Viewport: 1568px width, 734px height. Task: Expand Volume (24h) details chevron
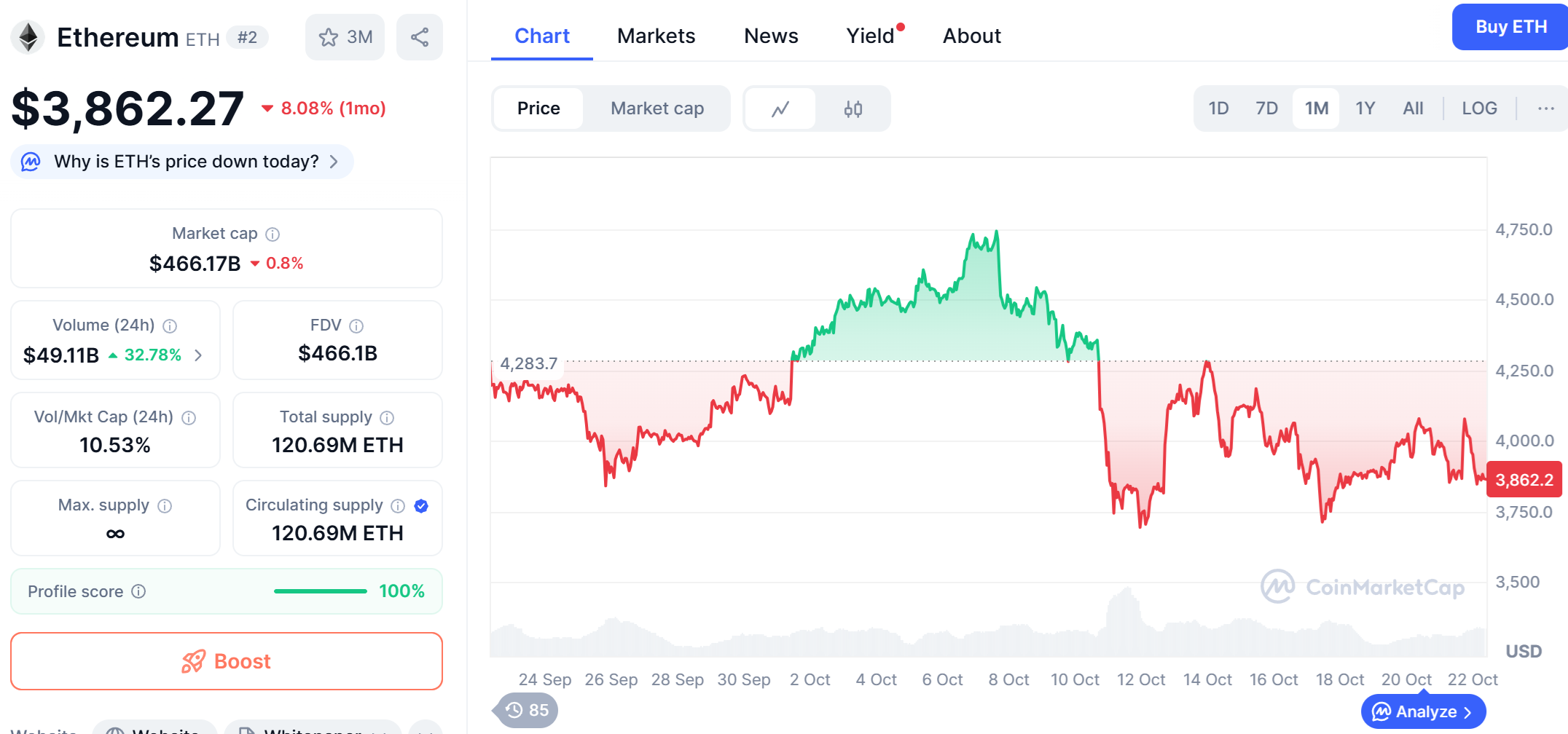pos(198,355)
